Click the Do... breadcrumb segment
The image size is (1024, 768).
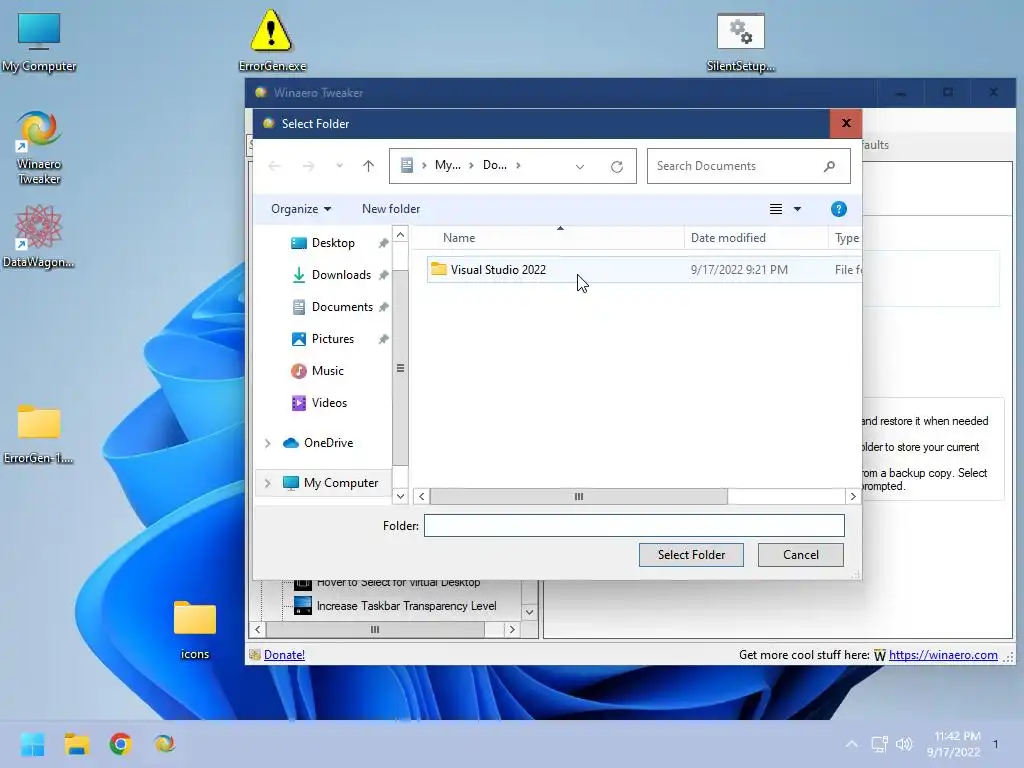(494, 165)
